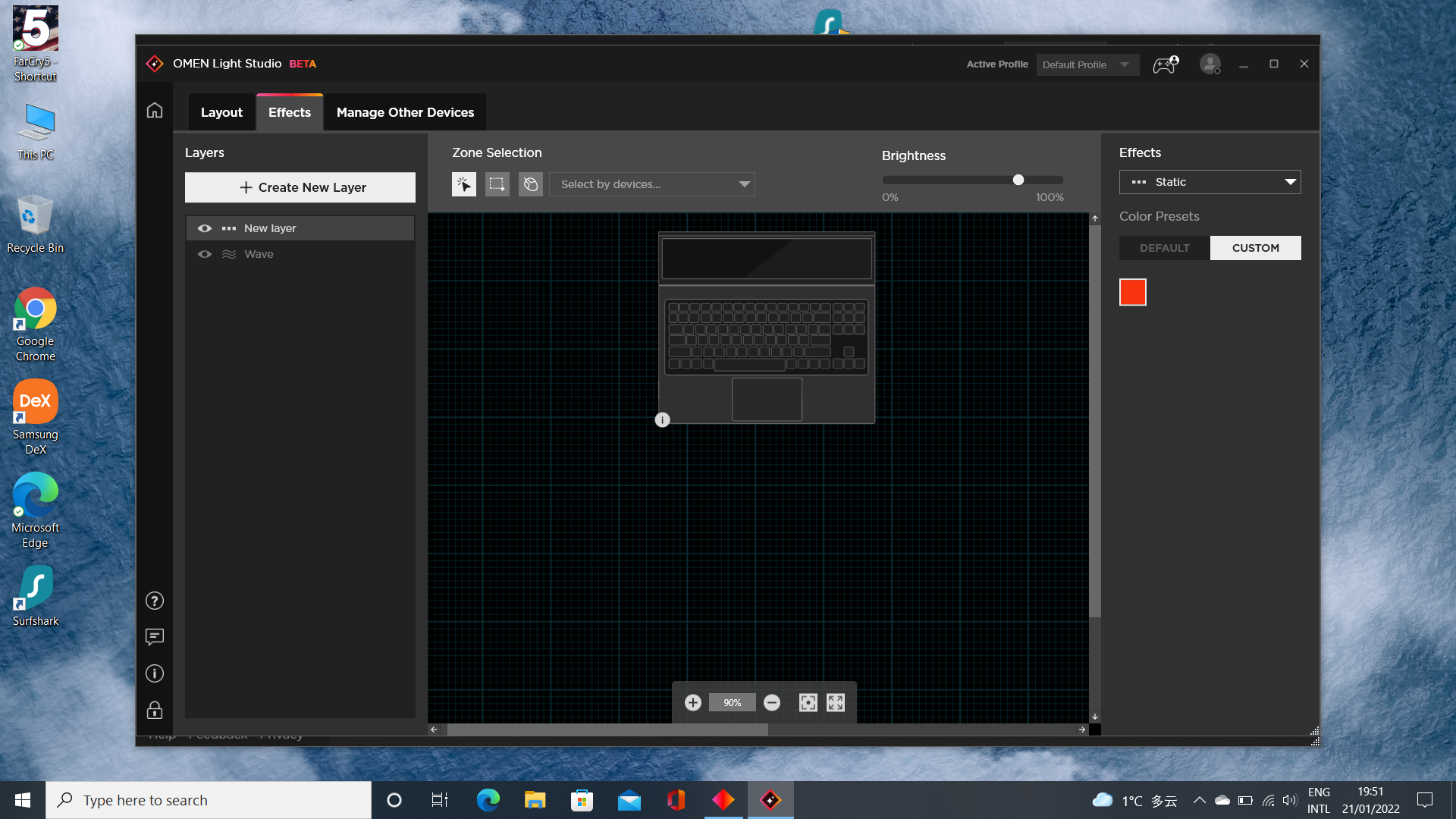Image resolution: width=1456 pixels, height=819 pixels.
Task: Toggle visibility of the New layer
Action: (x=204, y=227)
